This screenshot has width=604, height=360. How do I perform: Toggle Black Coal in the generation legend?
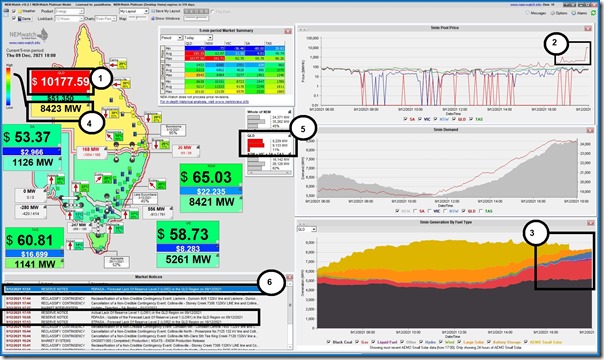coord(328,342)
